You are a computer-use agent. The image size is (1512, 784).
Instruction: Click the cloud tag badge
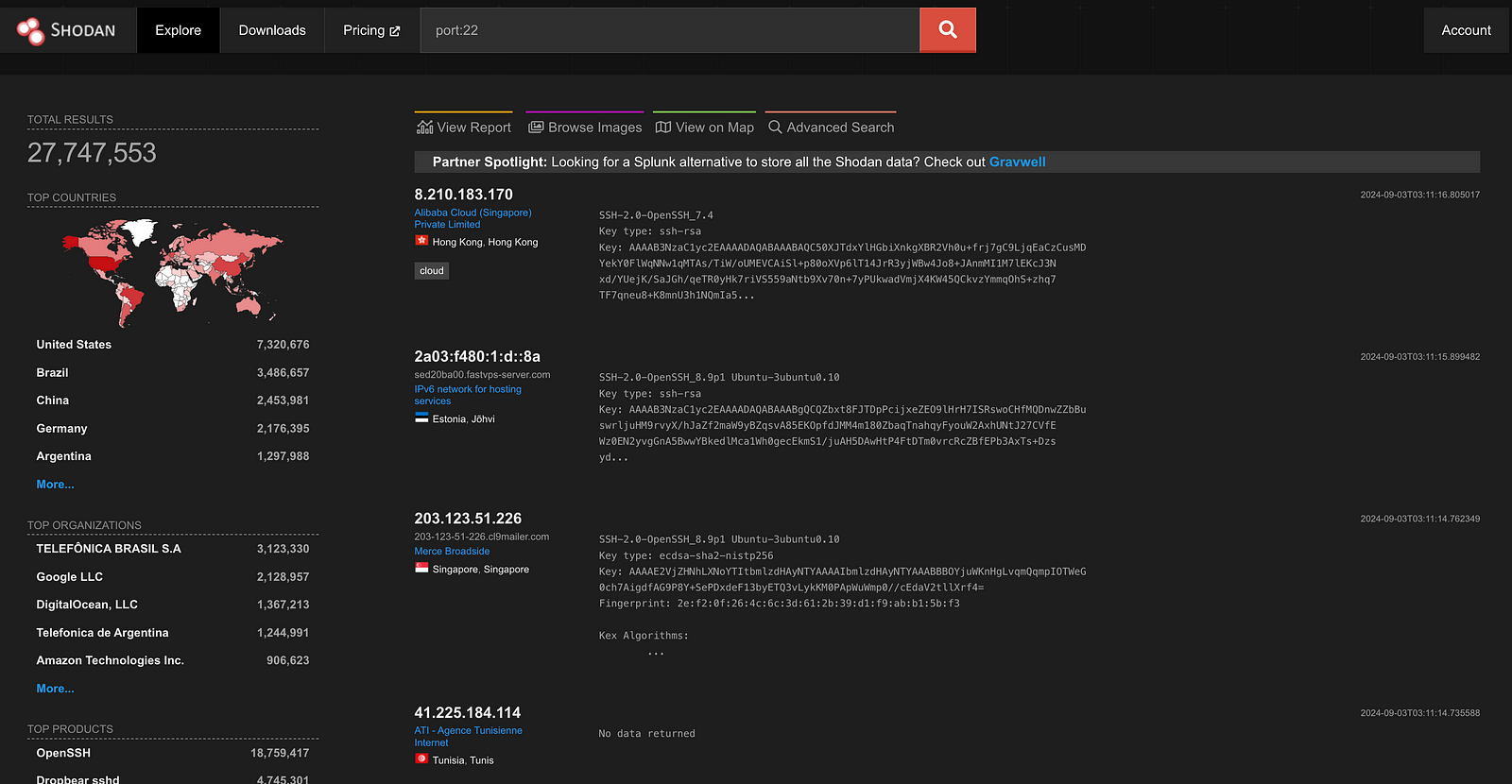[432, 271]
